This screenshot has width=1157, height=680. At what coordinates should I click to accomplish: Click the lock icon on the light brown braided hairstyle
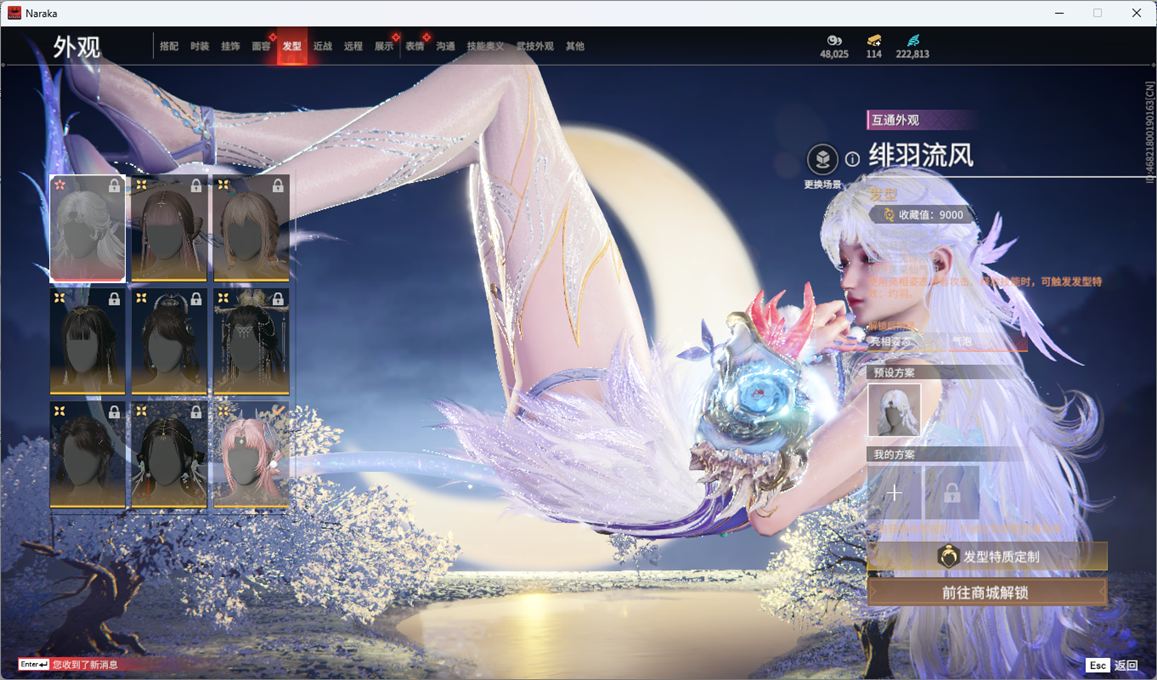[x=278, y=186]
